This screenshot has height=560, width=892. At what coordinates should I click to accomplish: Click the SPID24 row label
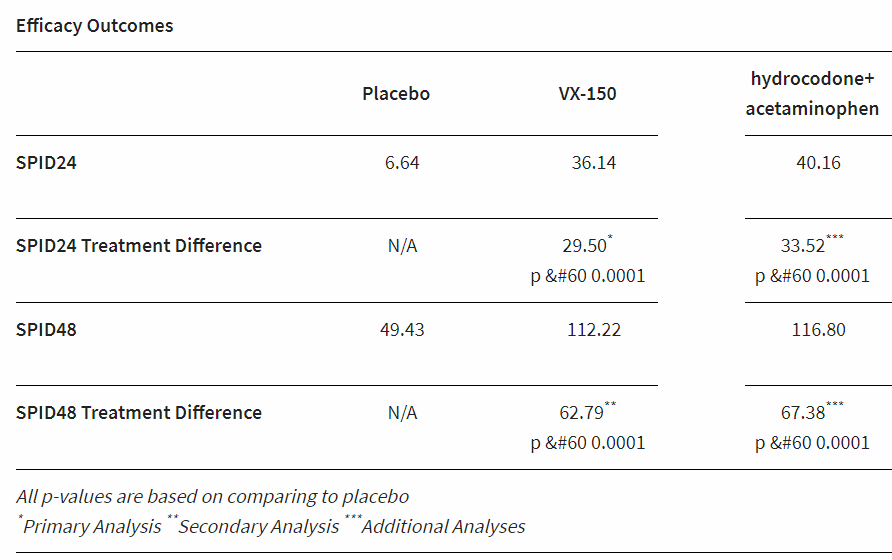click(x=46, y=162)
